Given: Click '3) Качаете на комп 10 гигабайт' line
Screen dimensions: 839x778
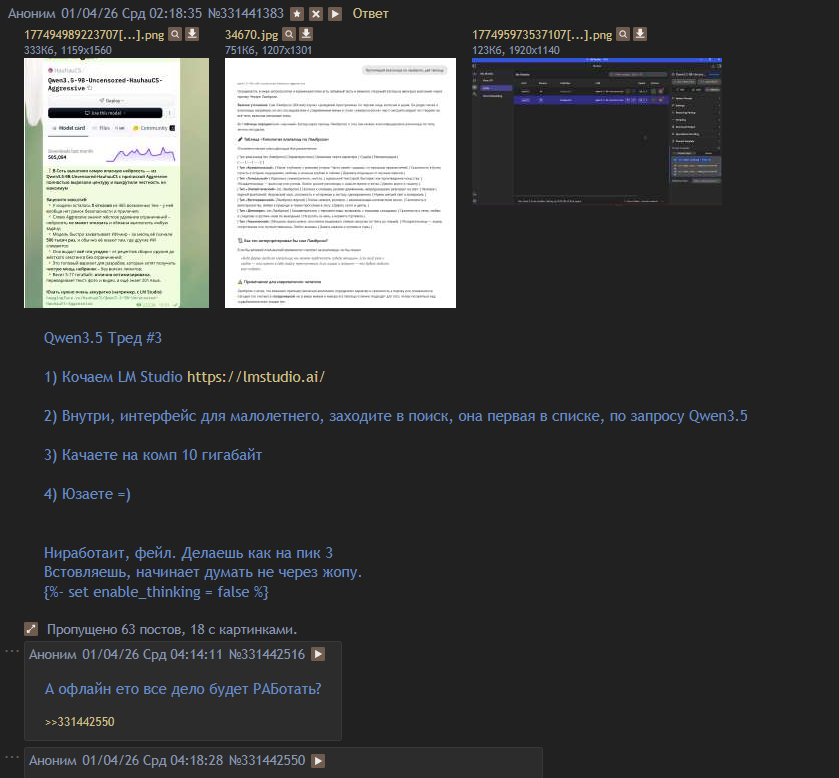Looking at the screenshot, I should tap(153, 455).
